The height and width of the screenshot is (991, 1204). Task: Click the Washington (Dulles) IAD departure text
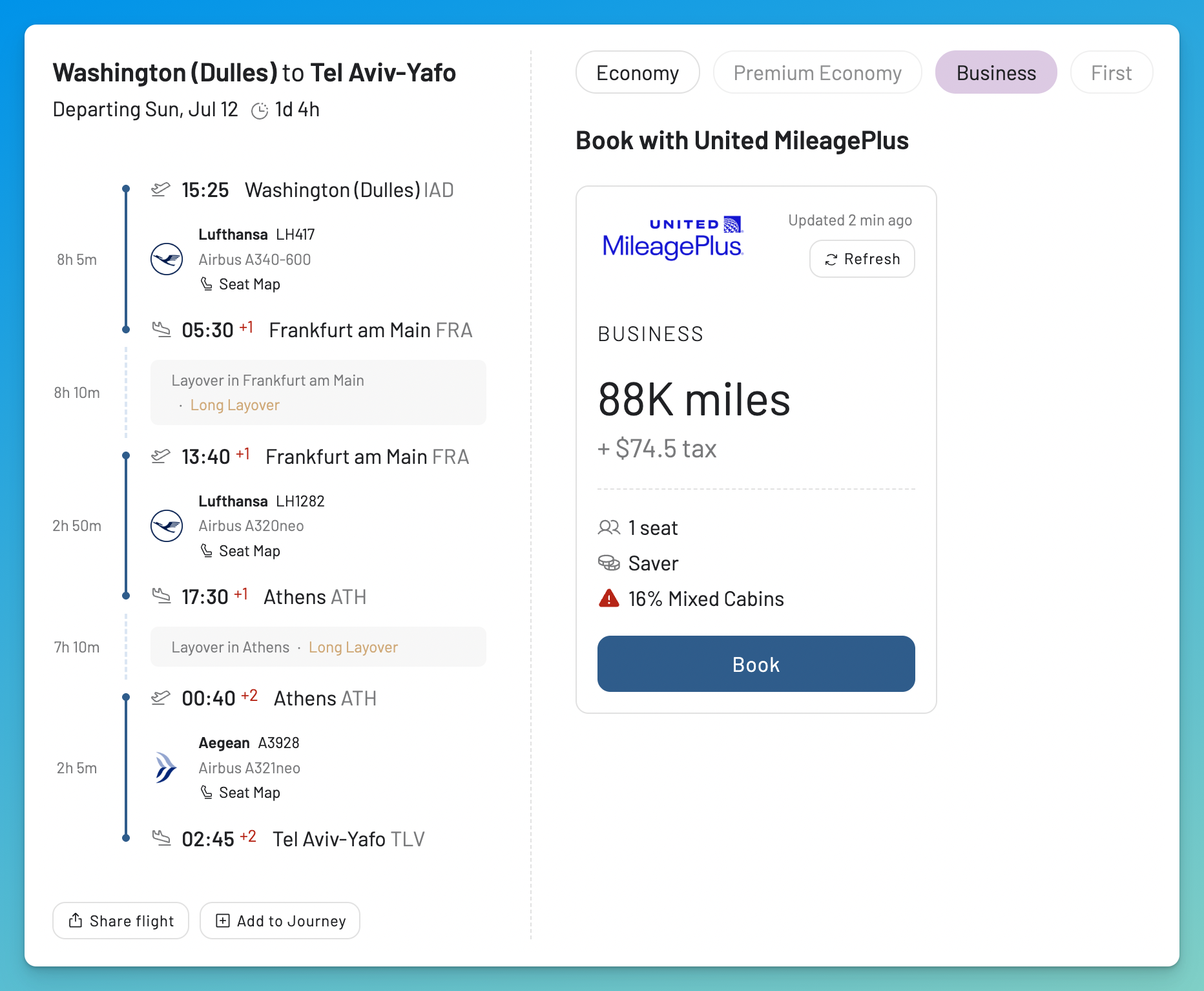coord(349,190)
